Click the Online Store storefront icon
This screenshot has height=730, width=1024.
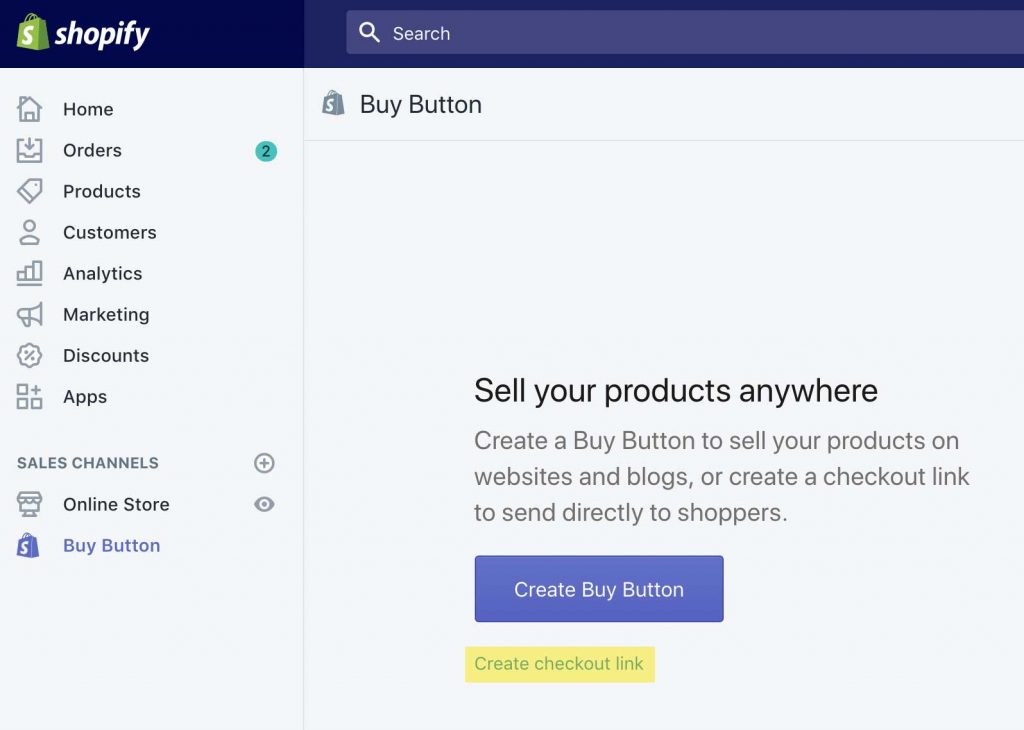click(29, 504)
